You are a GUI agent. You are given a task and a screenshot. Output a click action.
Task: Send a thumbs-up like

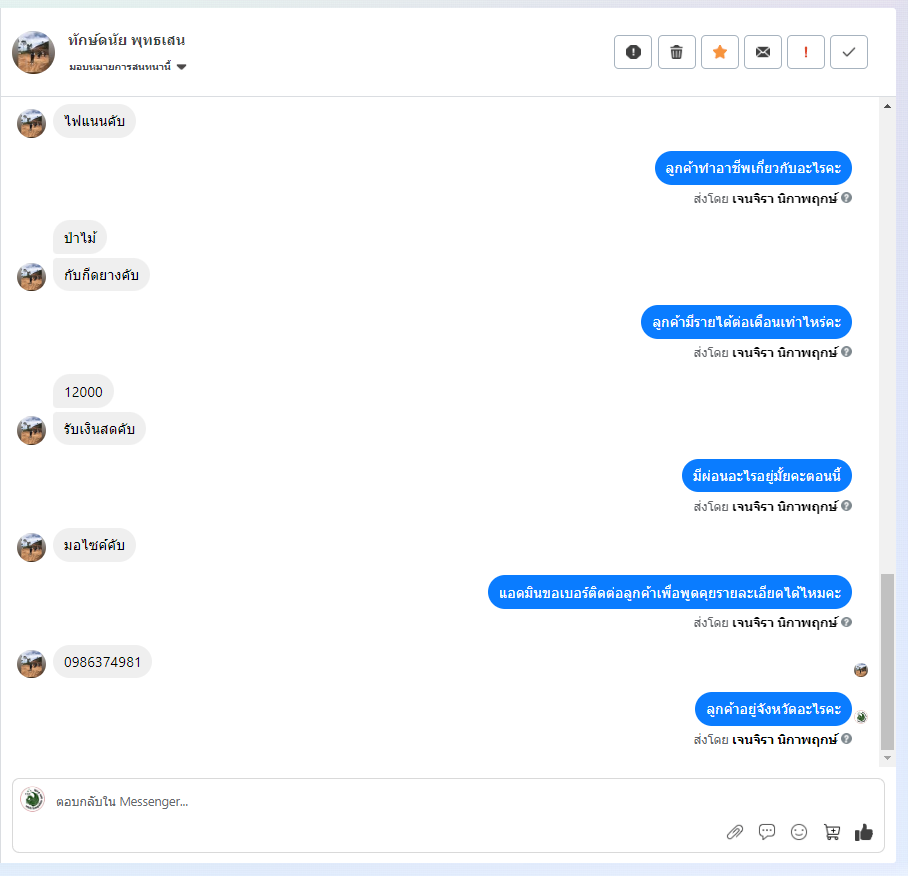pos(863,833)
